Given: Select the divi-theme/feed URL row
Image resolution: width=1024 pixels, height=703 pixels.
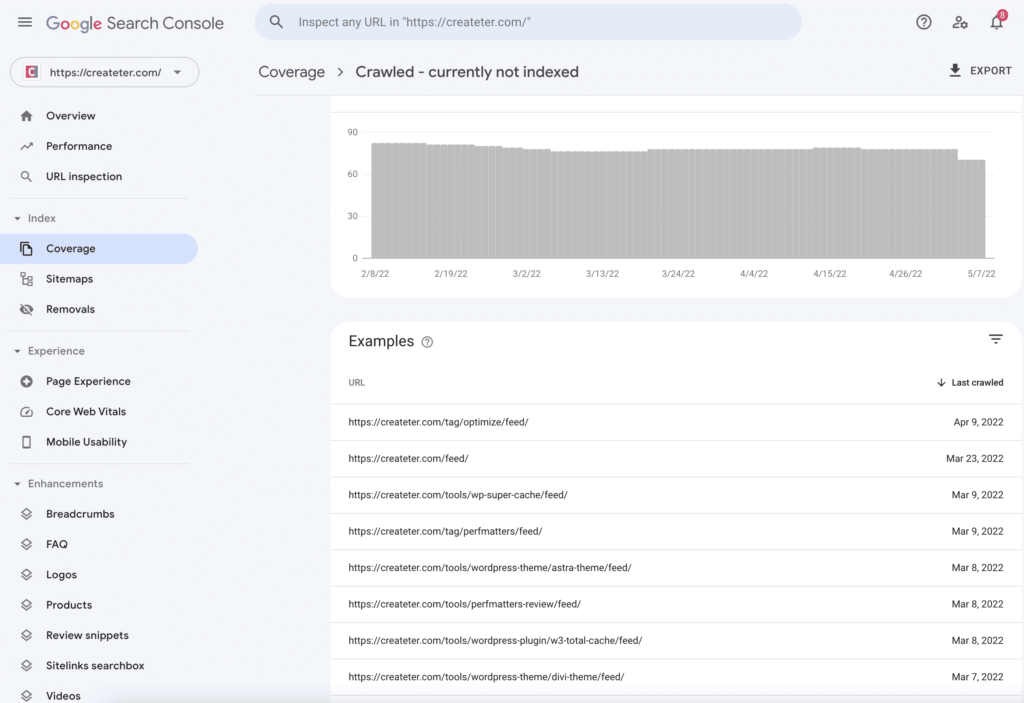Looking at the screenshot, I should (x=676, y=677).
